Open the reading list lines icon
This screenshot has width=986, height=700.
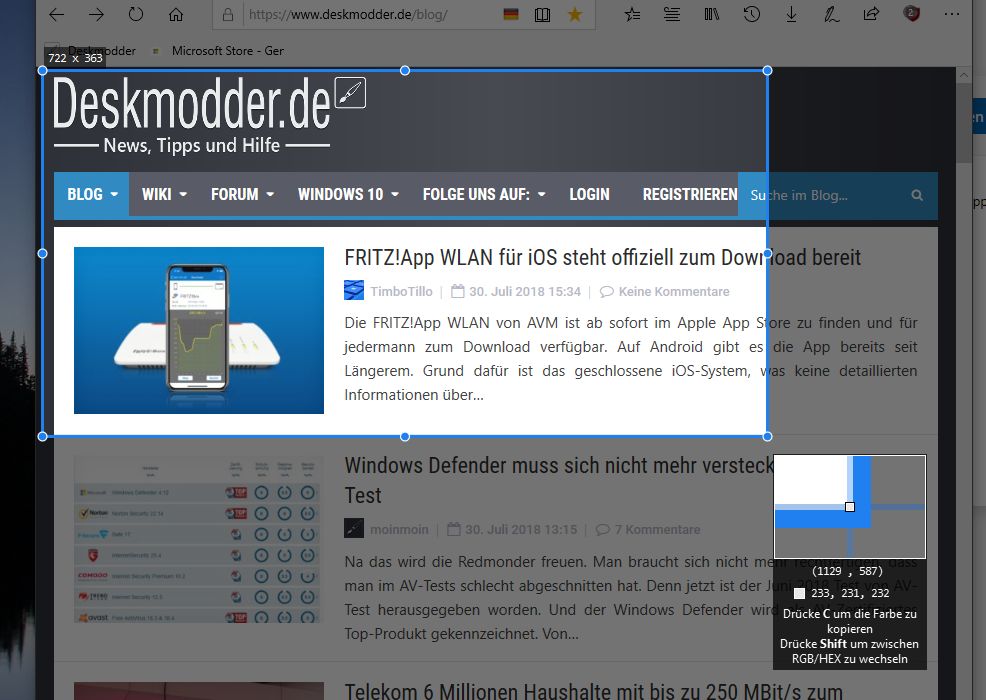pyautogui.click(x=672, y=14)
